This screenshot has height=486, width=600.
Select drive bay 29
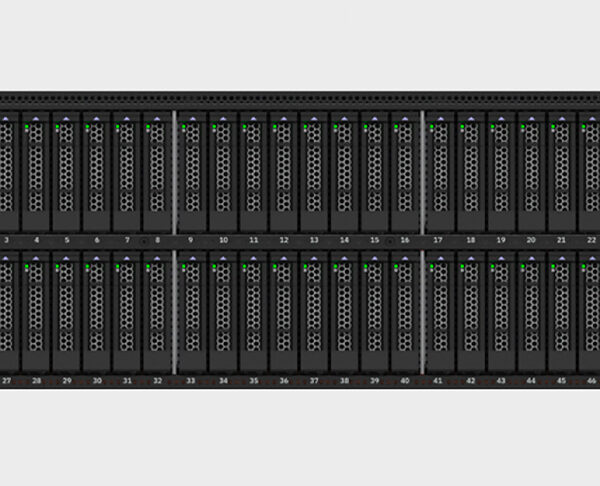66,311
